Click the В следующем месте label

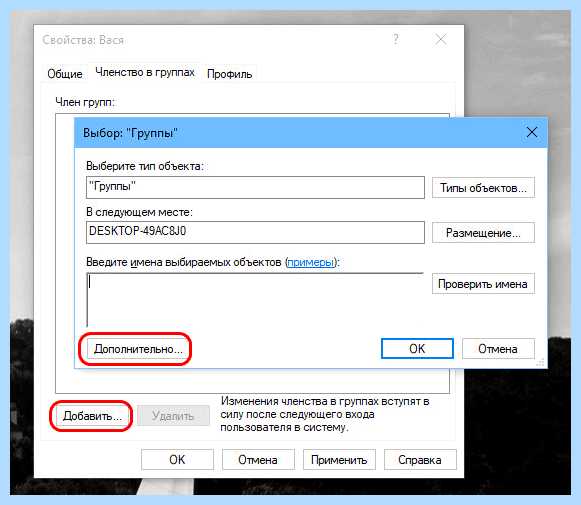pyautogui.click(x=139, y=212)
